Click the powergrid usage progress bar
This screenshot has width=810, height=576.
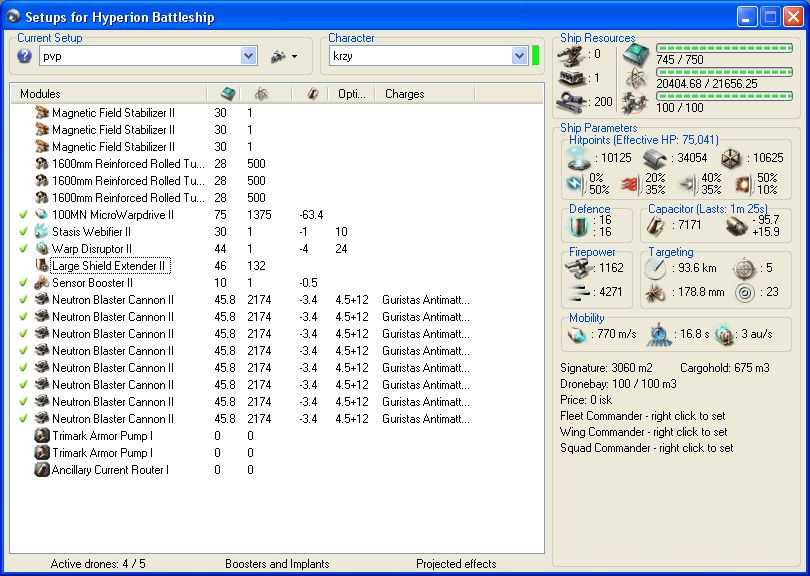[723, 72]
